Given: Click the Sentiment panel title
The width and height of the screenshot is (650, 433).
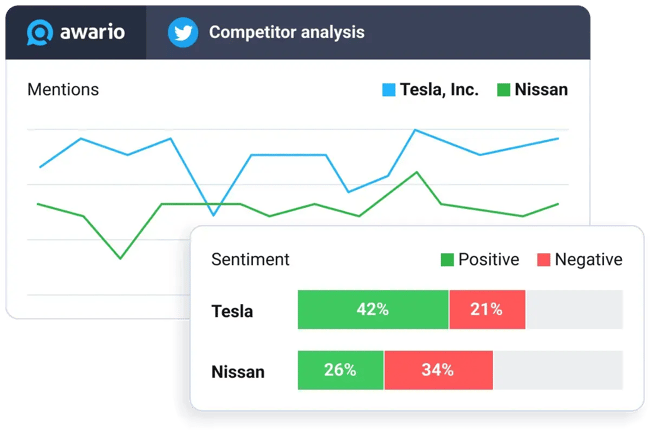Looking at the screenshot, I should click(250, 260).
